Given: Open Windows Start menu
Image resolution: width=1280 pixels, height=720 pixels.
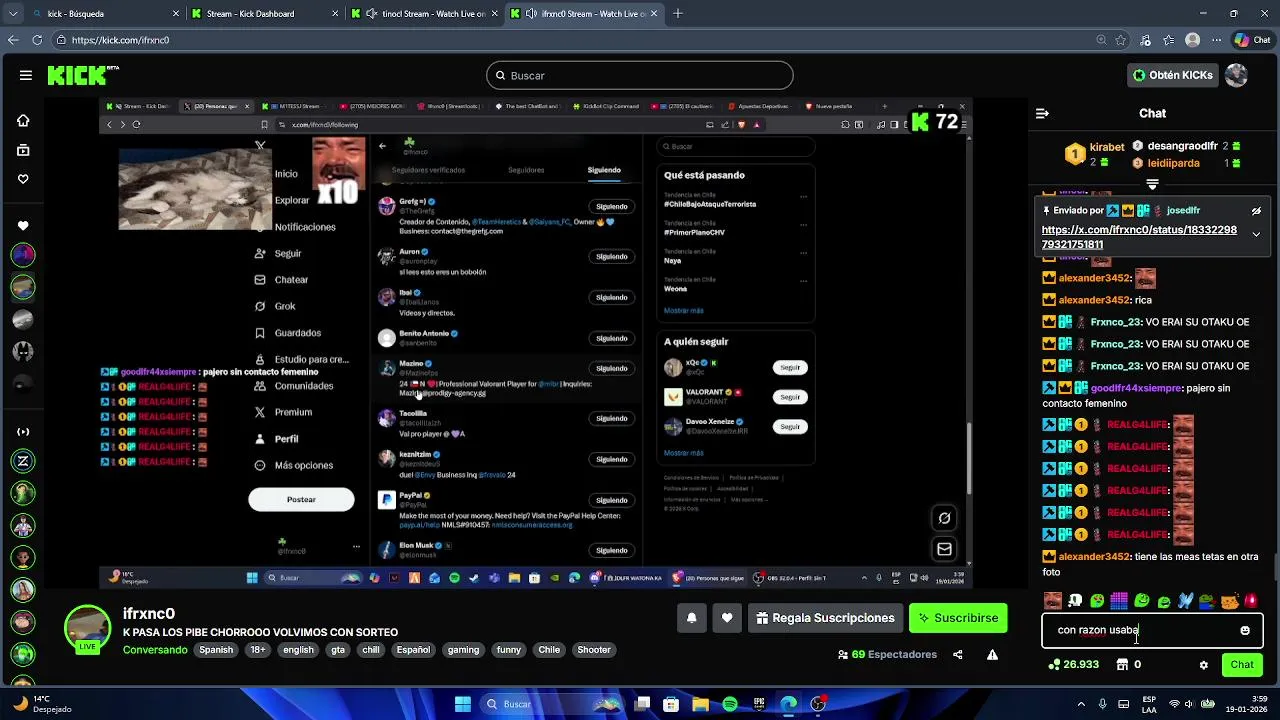Looking at the screenshot, I should 462,704.
